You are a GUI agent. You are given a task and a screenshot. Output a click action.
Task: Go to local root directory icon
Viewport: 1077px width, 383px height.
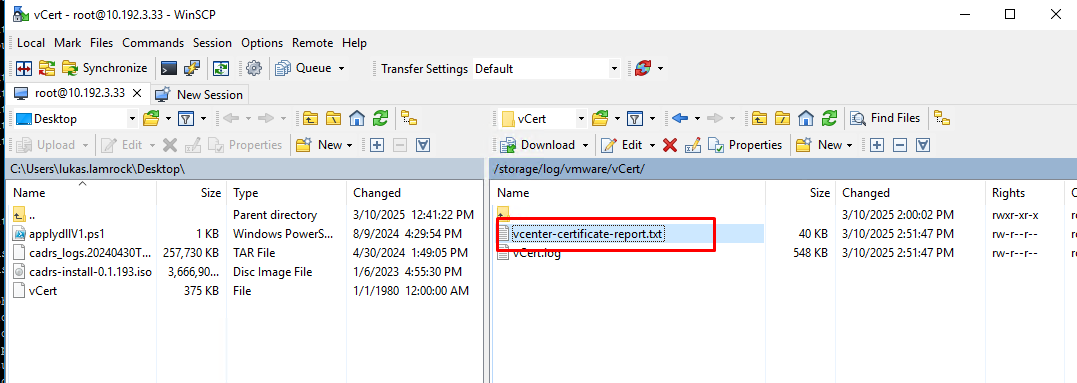point(333,119)
